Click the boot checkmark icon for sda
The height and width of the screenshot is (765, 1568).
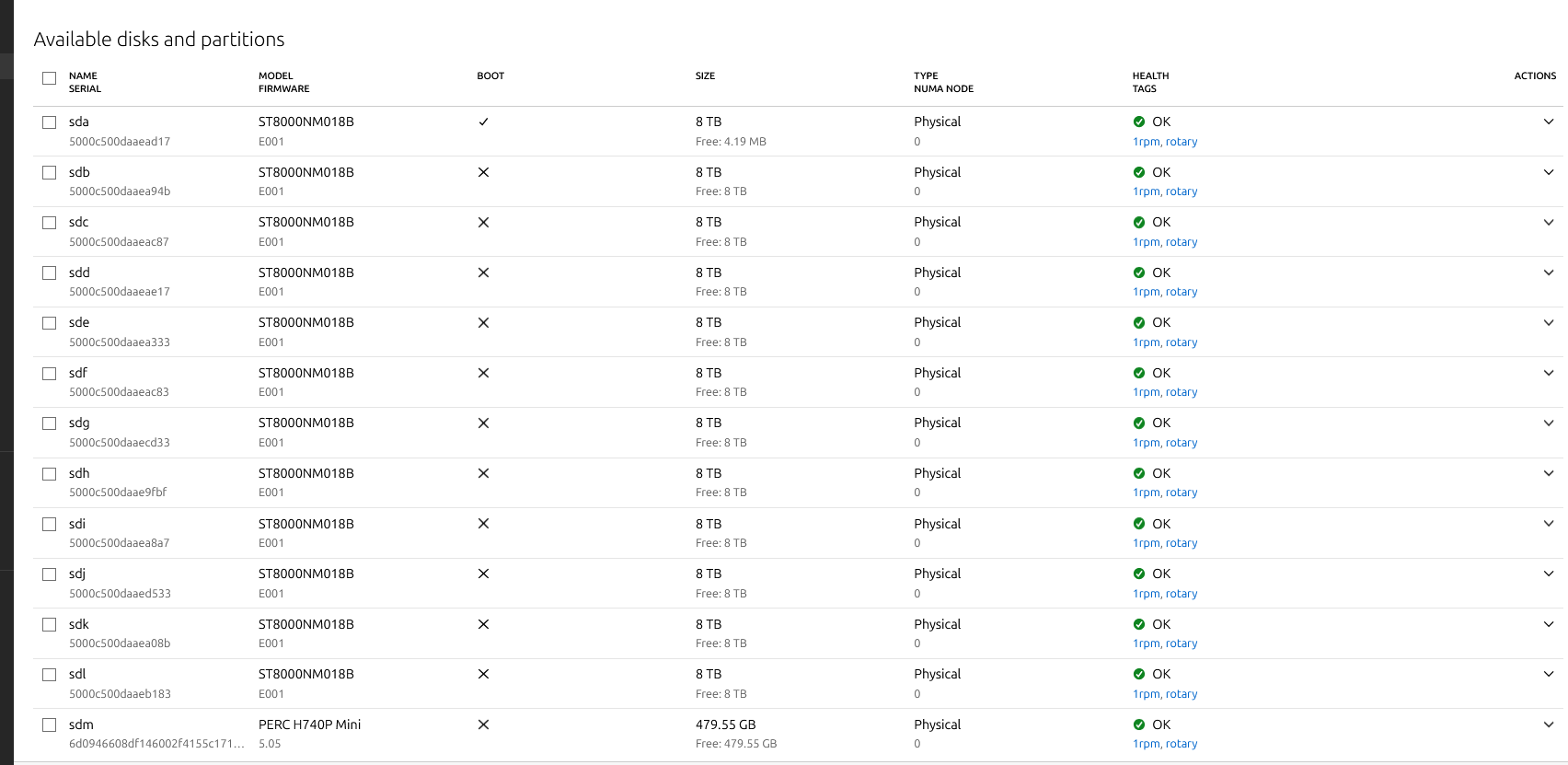483,122
